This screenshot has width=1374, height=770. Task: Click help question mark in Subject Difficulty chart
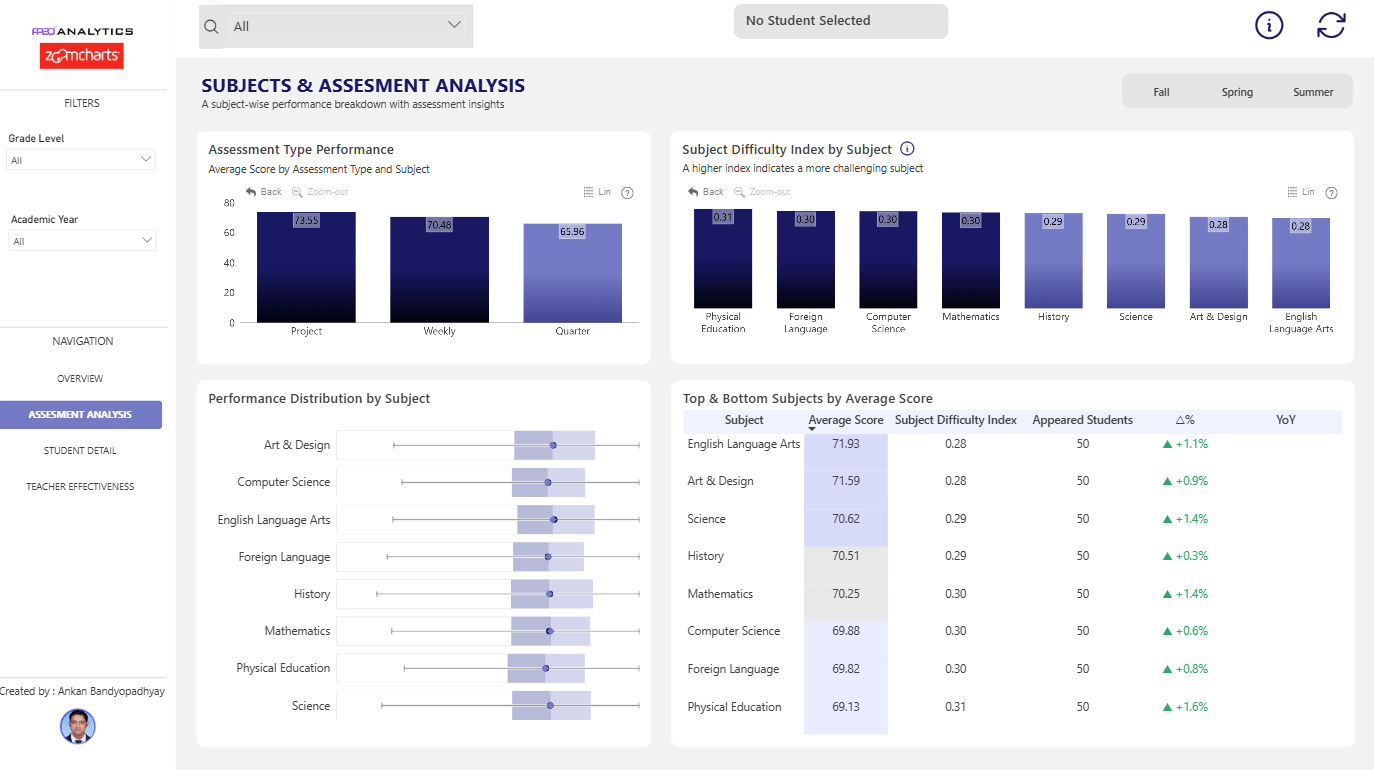tap(1331, 193)
